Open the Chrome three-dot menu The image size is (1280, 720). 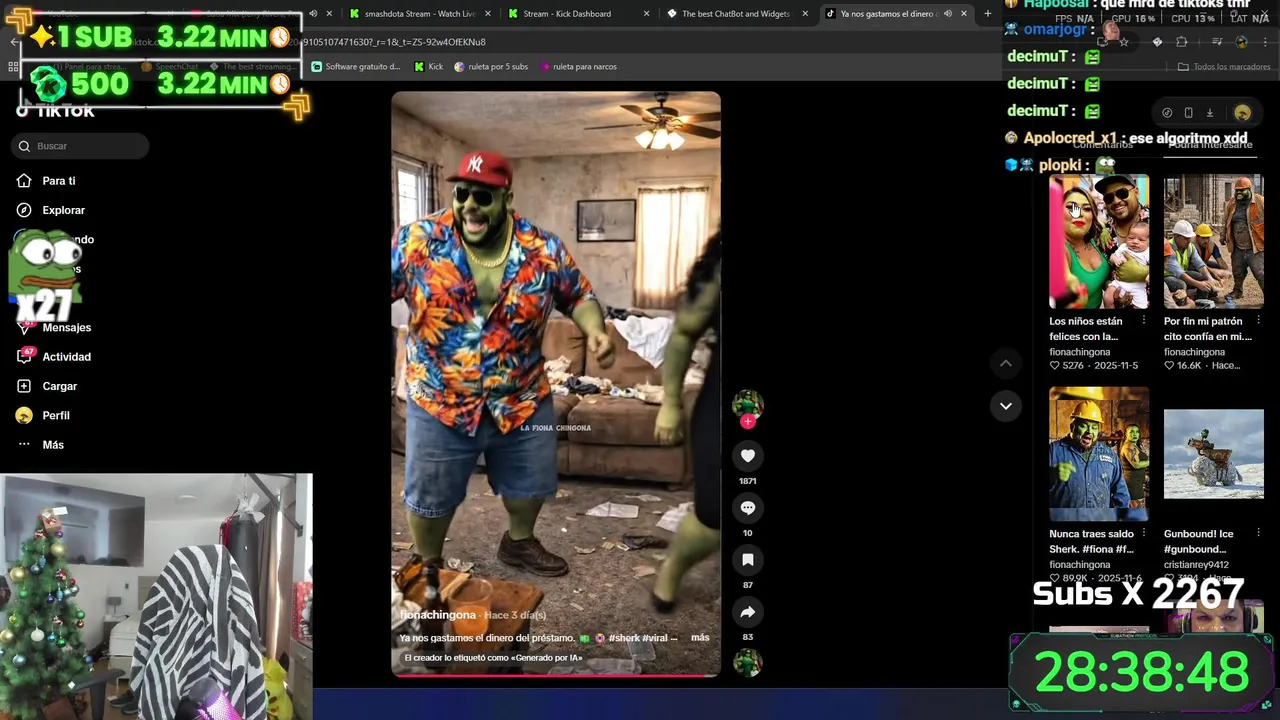click(x=1265, y=42)
